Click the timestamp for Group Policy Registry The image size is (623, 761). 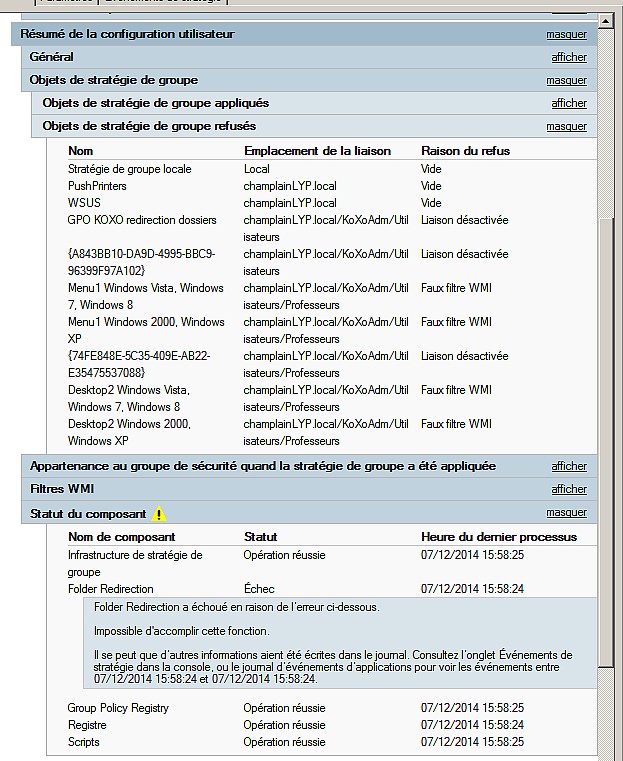472,708
